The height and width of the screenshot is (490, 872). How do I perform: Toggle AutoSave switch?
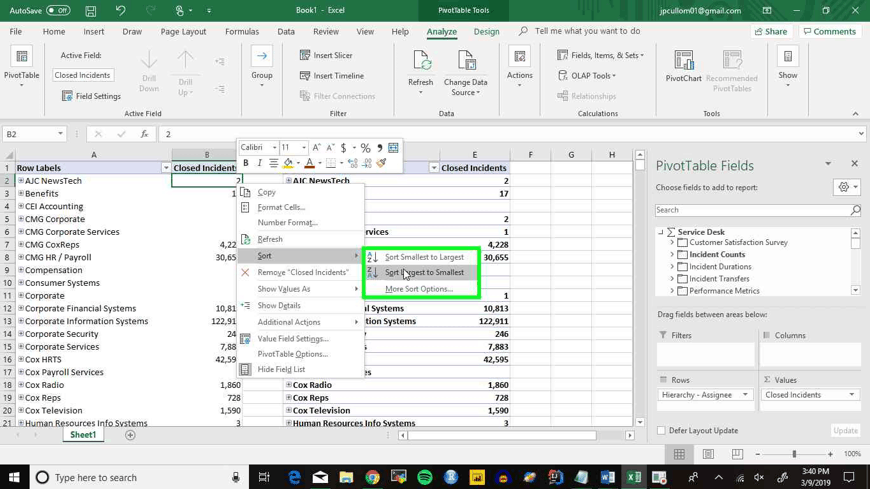[x=58, y=11]
